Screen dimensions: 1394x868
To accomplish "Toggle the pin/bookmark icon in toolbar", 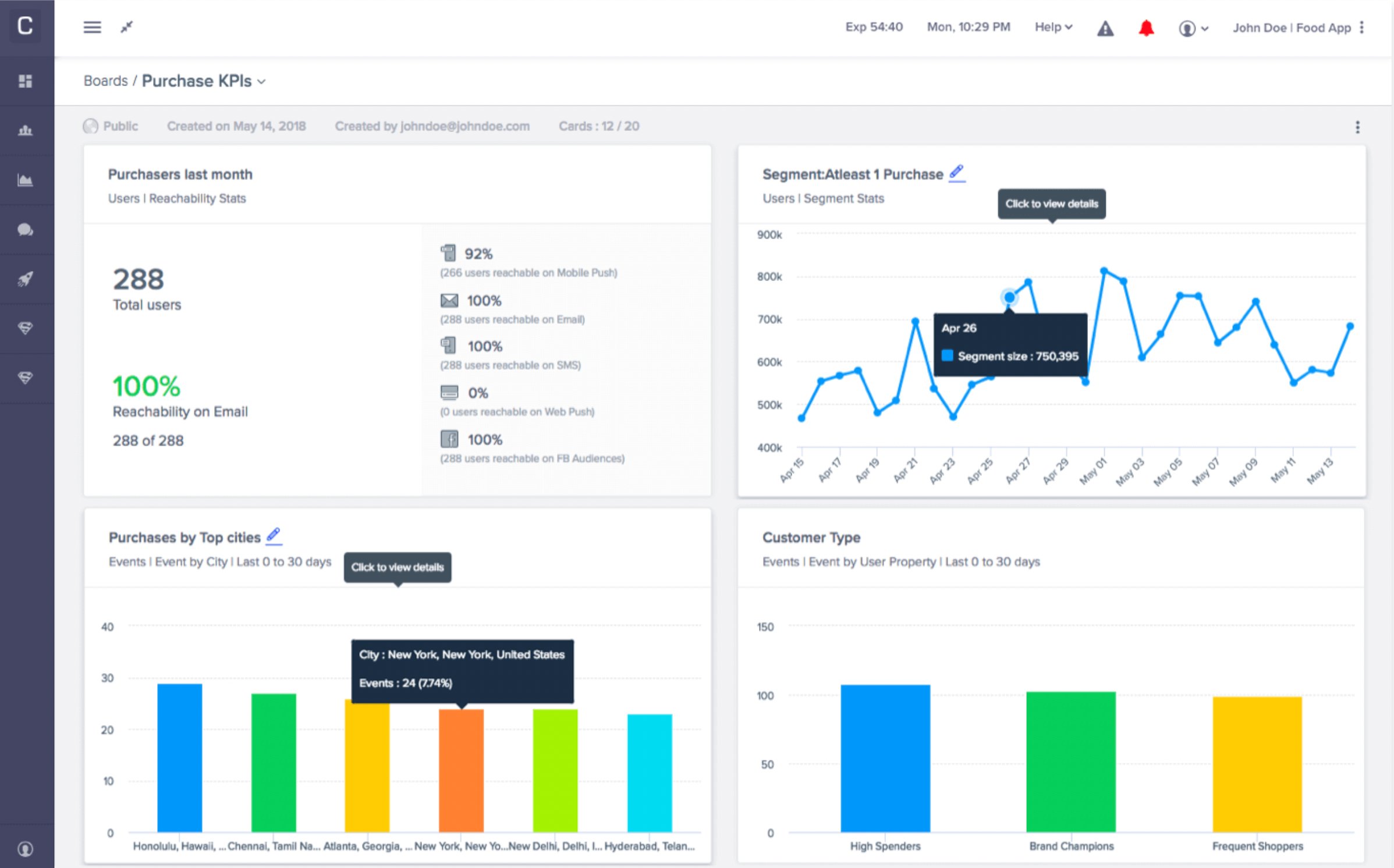I will coord(127,27).
